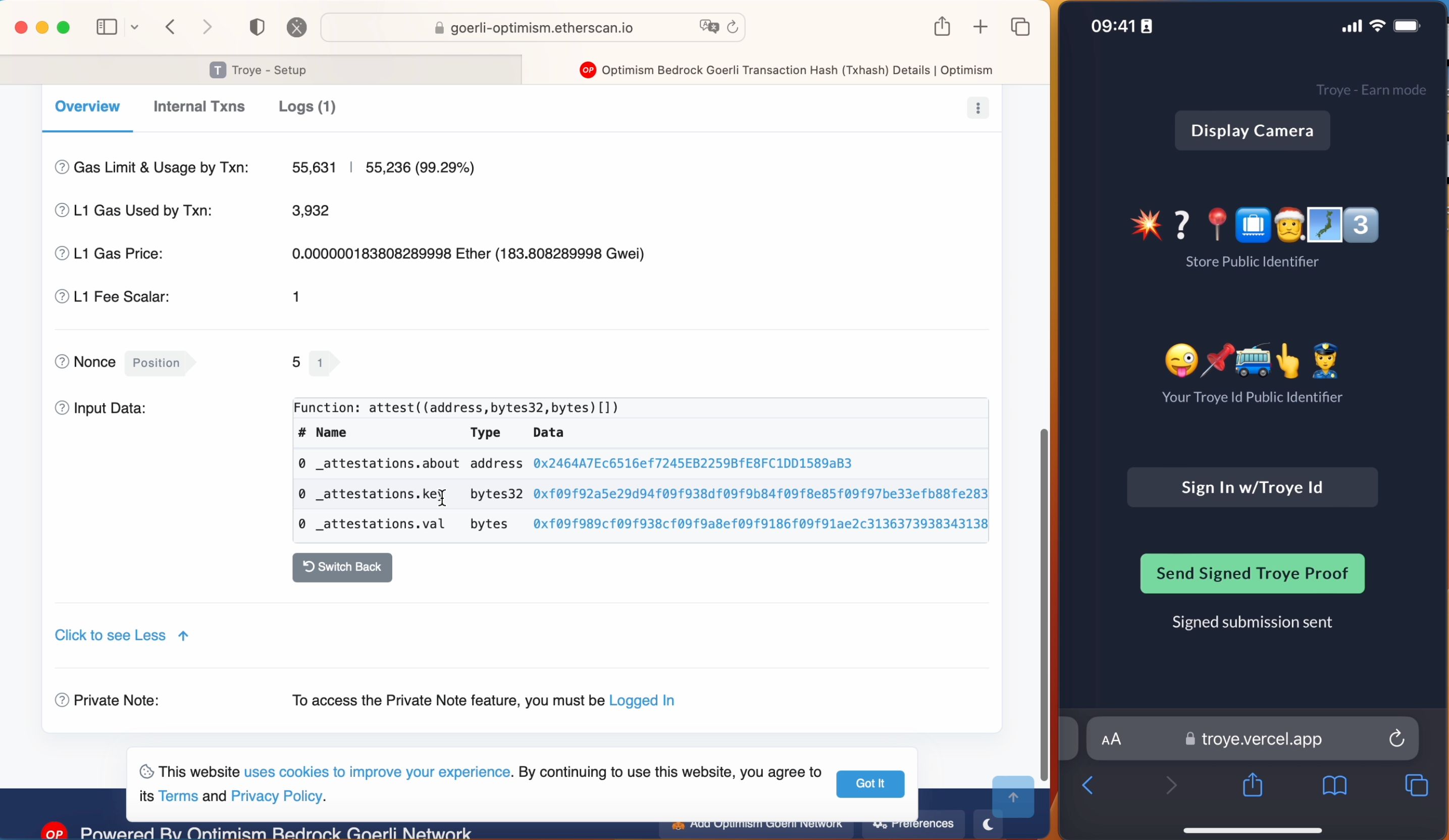
Task: Click help icon next to L1 Fee Scalar
Action: (x=62, y=297)
